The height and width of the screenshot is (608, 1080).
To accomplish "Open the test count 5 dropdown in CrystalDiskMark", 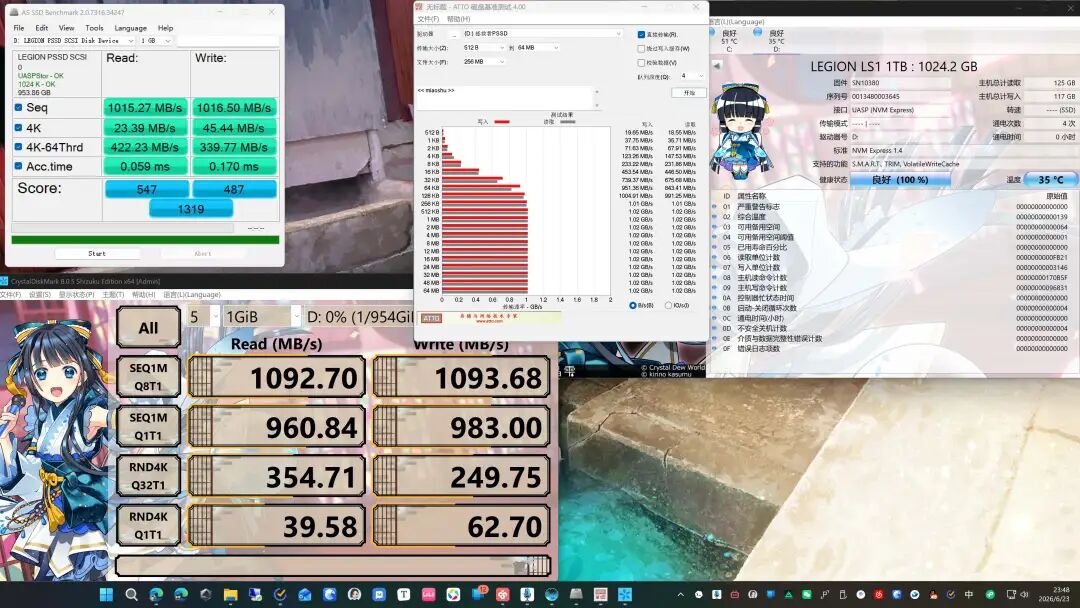I will [203, 317].
